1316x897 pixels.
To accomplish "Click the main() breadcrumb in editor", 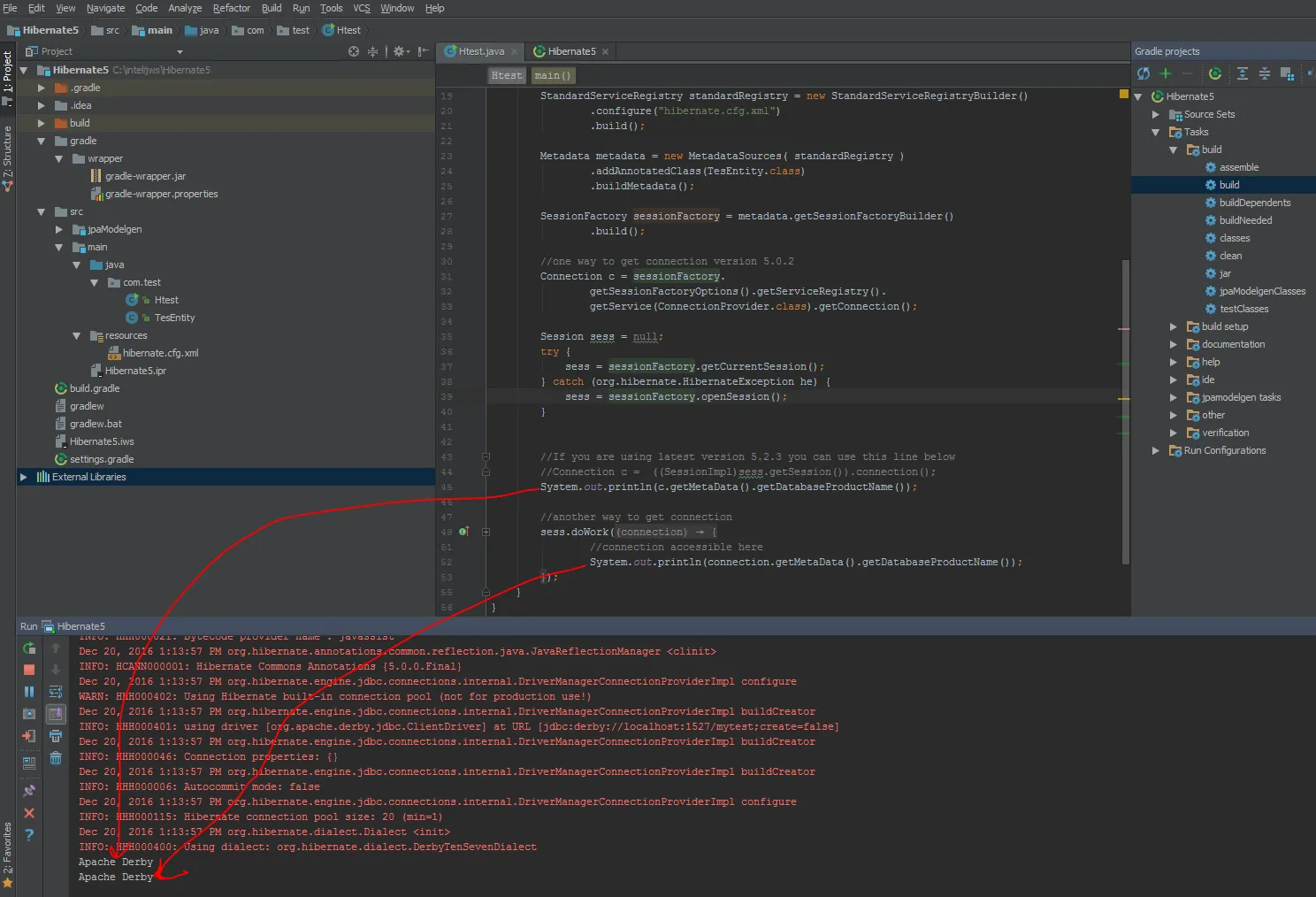I will coord(553,75).
